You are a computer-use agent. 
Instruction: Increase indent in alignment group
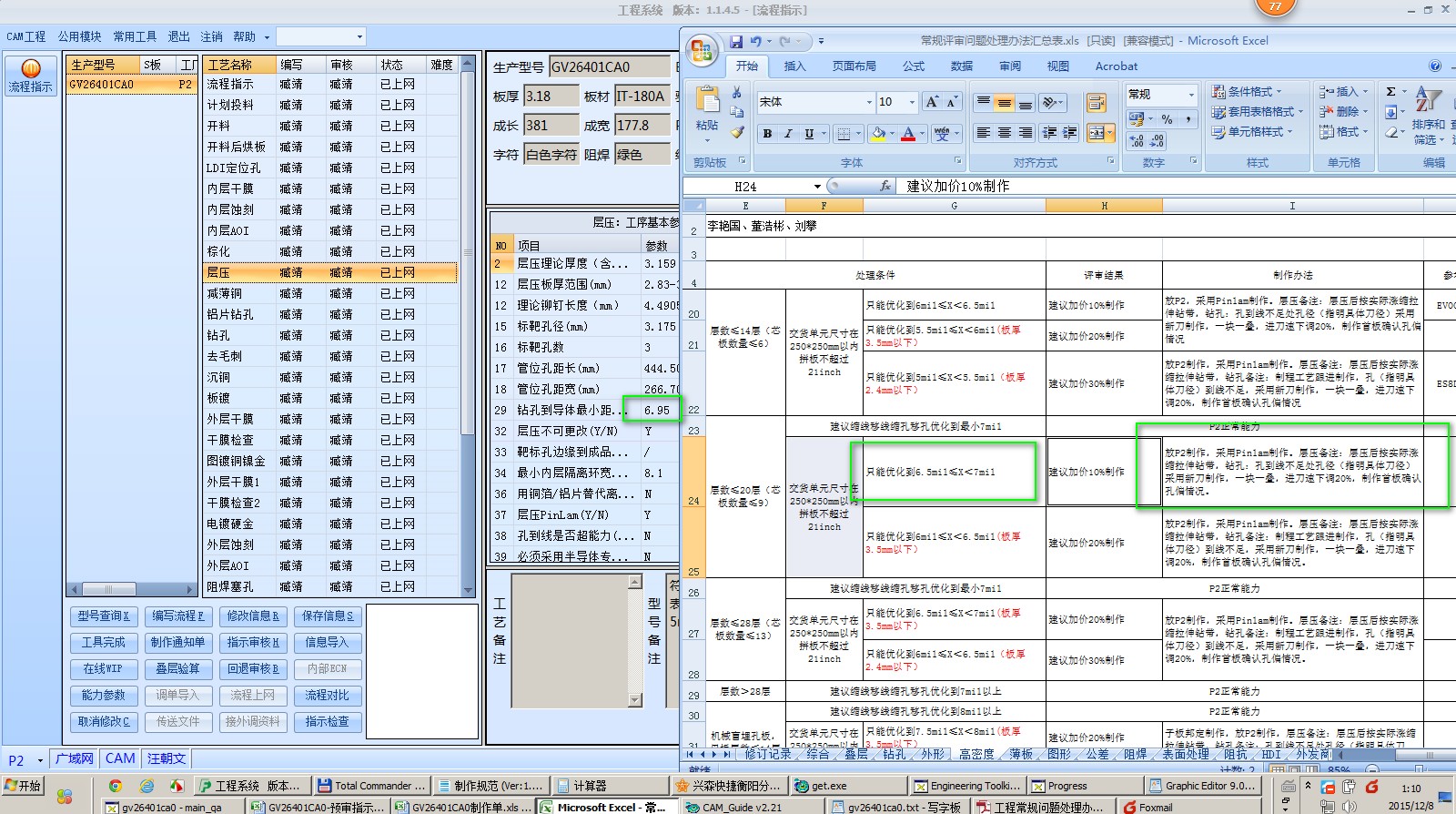pos(1070,133)
